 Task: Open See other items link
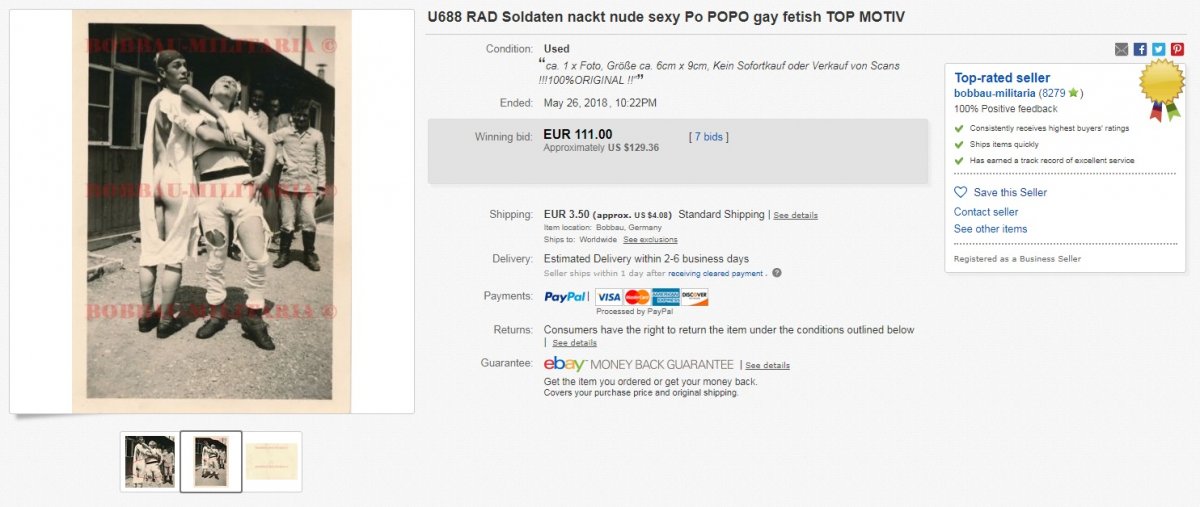pyautogui.click(x=990, y=229)
